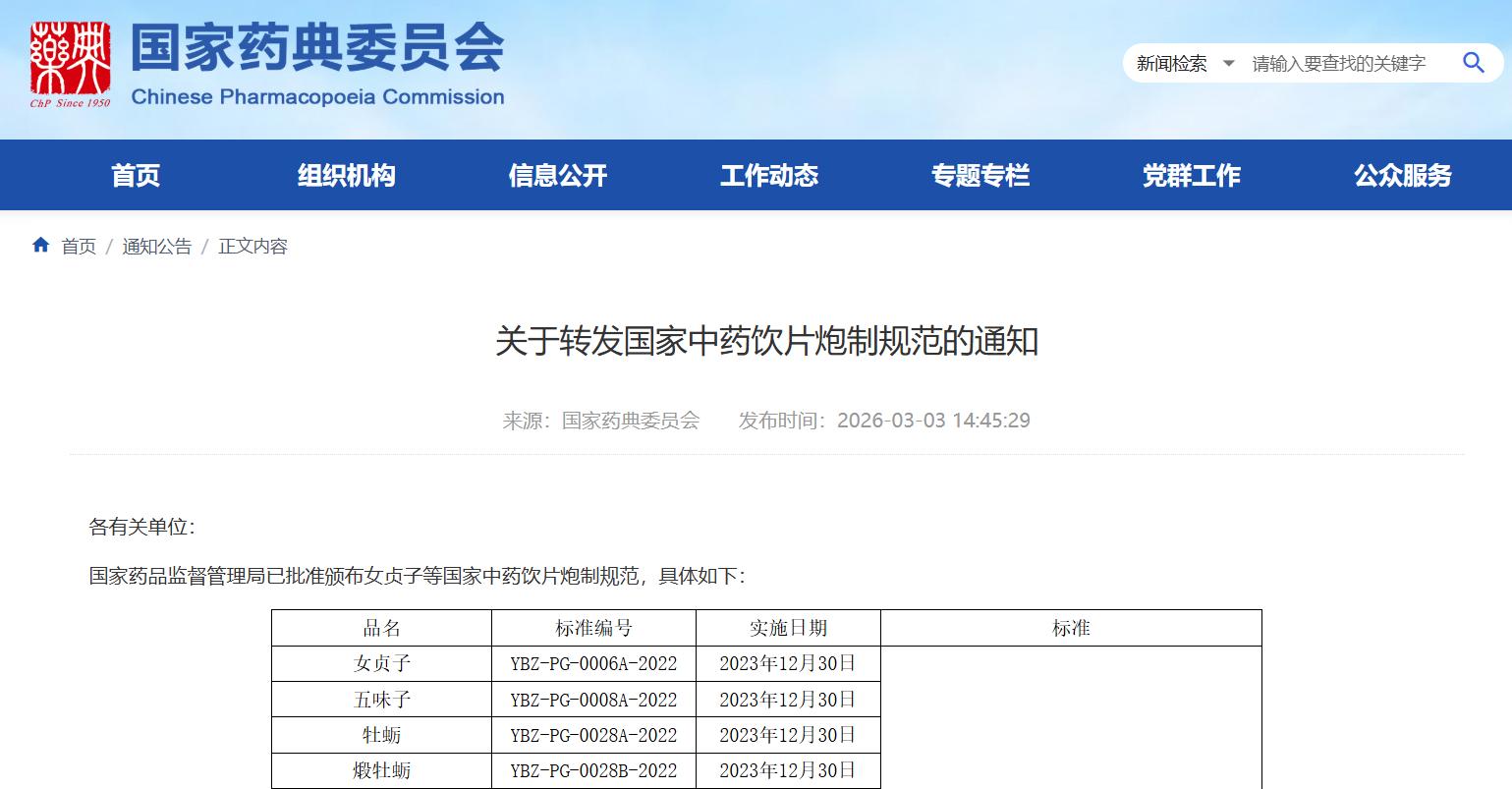Select the 新闻检索 search category label
This screenshot has width=1512, height=789.
1171,64
